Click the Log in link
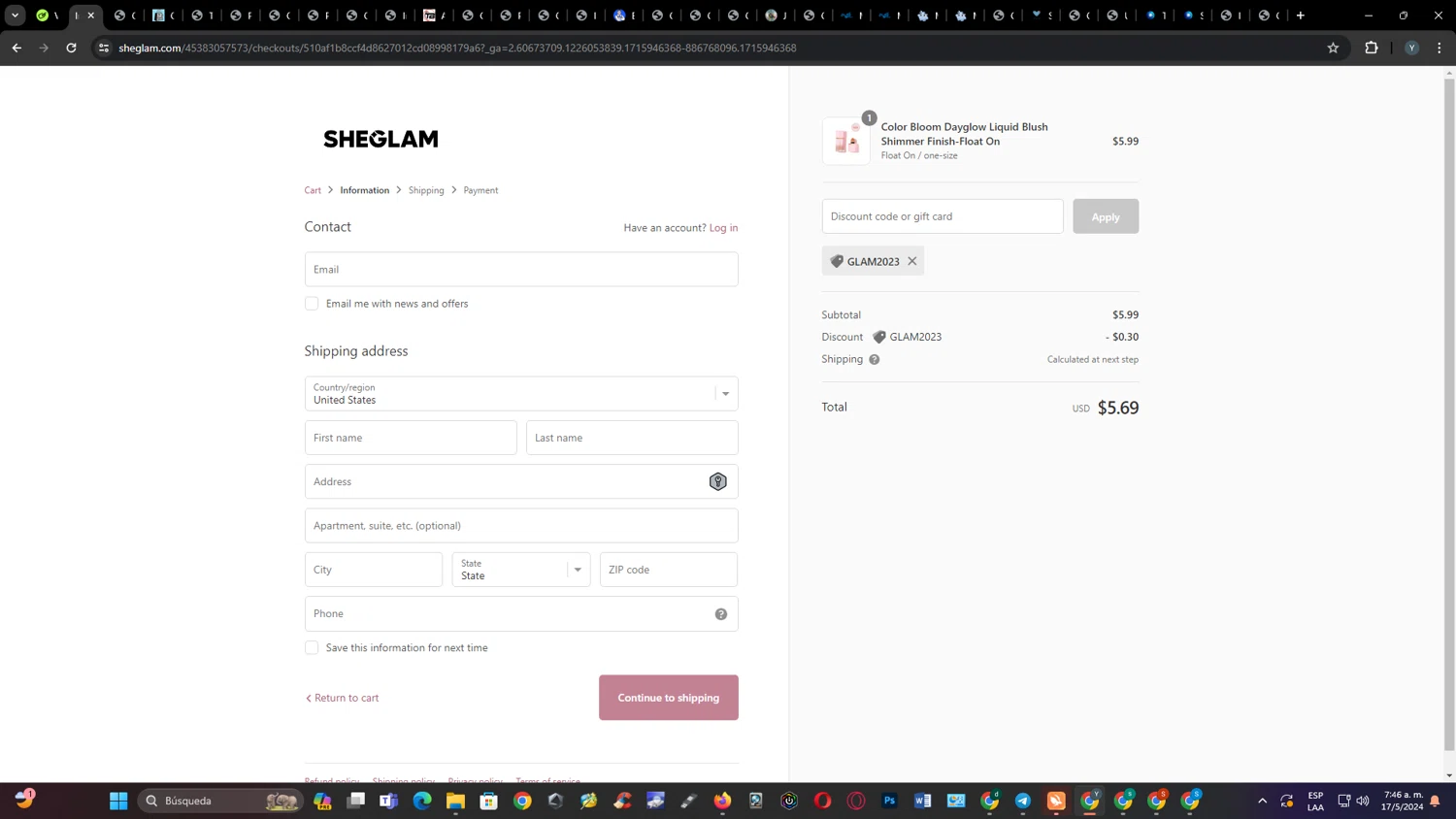This screenshot has height=819, width=1456. (723, 228)
